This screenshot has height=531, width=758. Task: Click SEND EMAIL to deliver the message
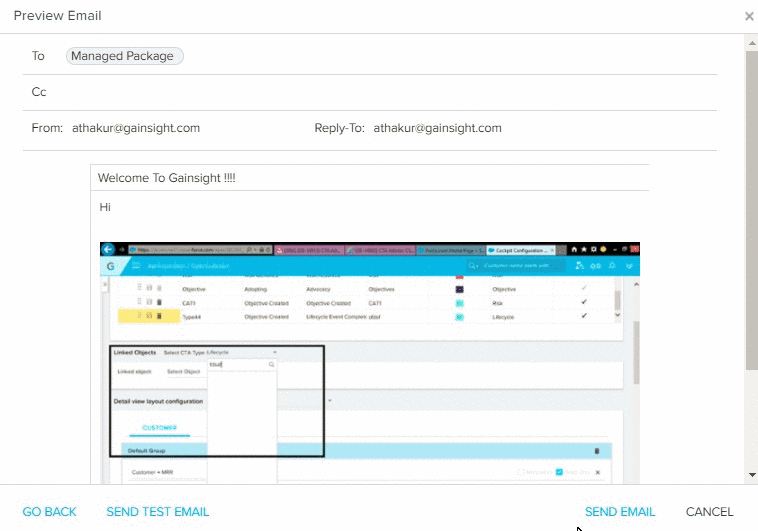[x=620, y=512]
